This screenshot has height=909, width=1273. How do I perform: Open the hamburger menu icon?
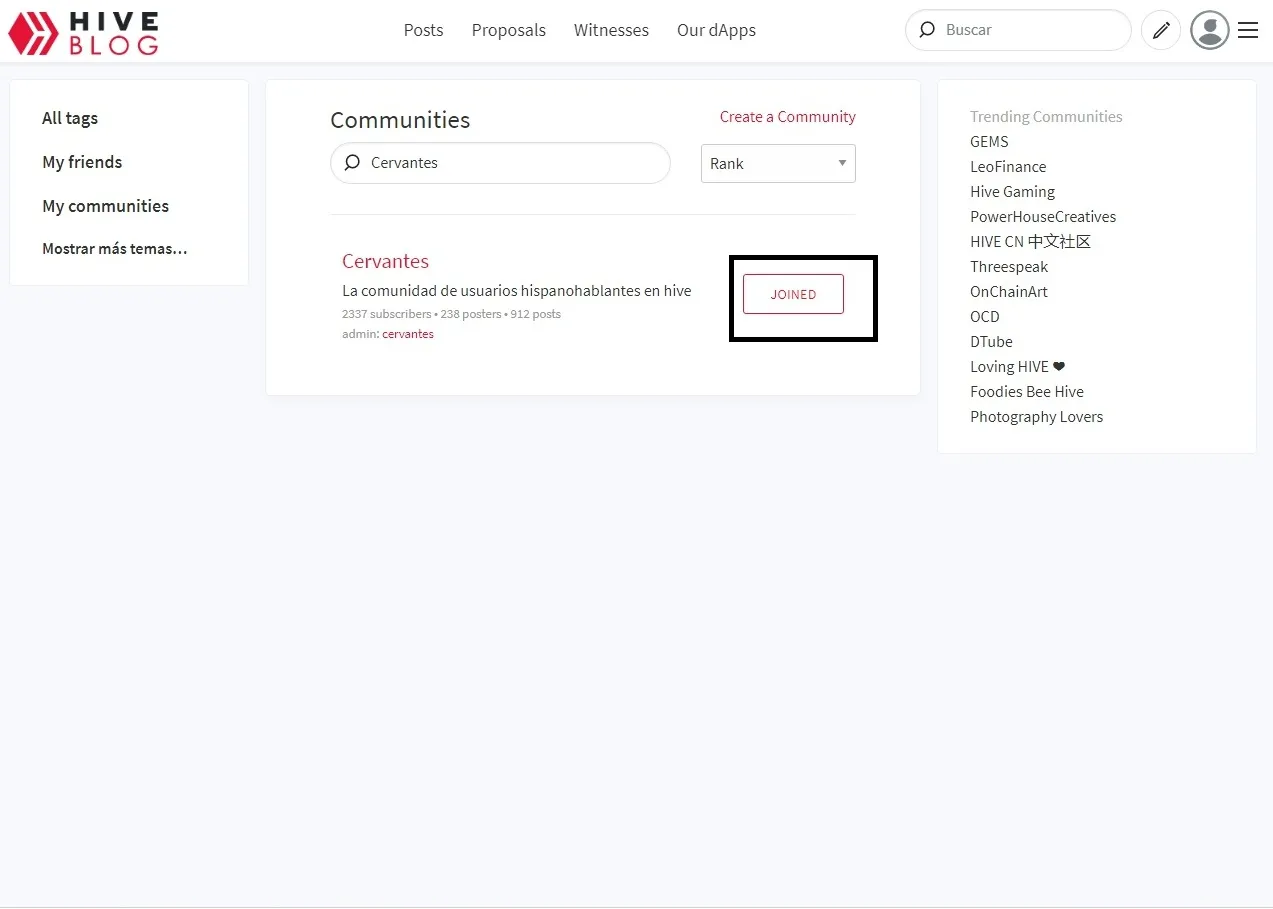1248,30
